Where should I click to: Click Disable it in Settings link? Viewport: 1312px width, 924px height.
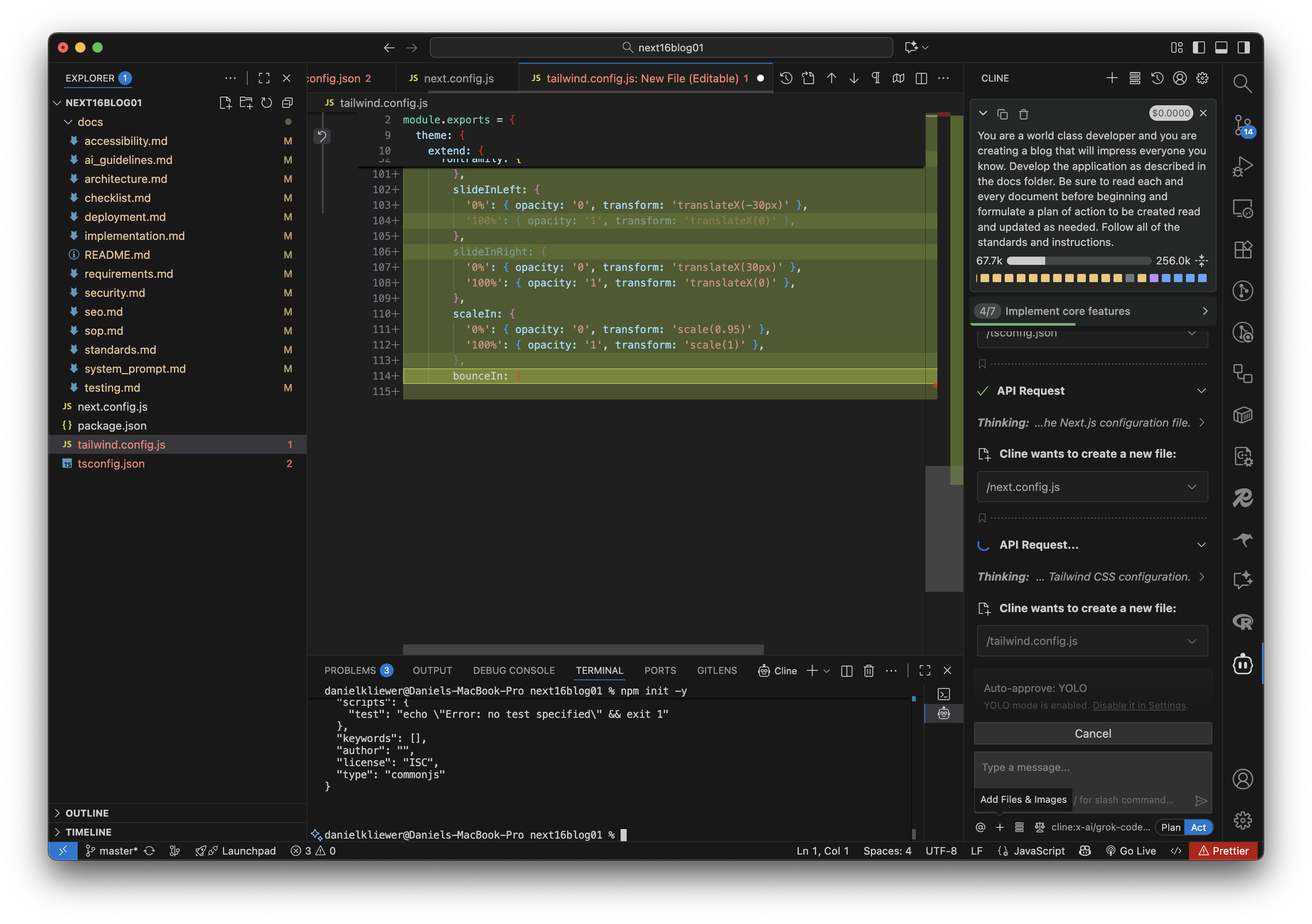(x=1139, y=705)
